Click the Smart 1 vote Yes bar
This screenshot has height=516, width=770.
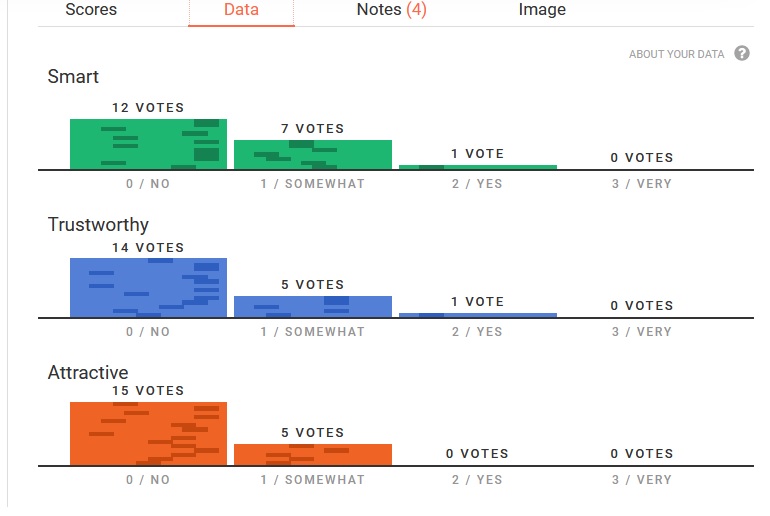478,167
